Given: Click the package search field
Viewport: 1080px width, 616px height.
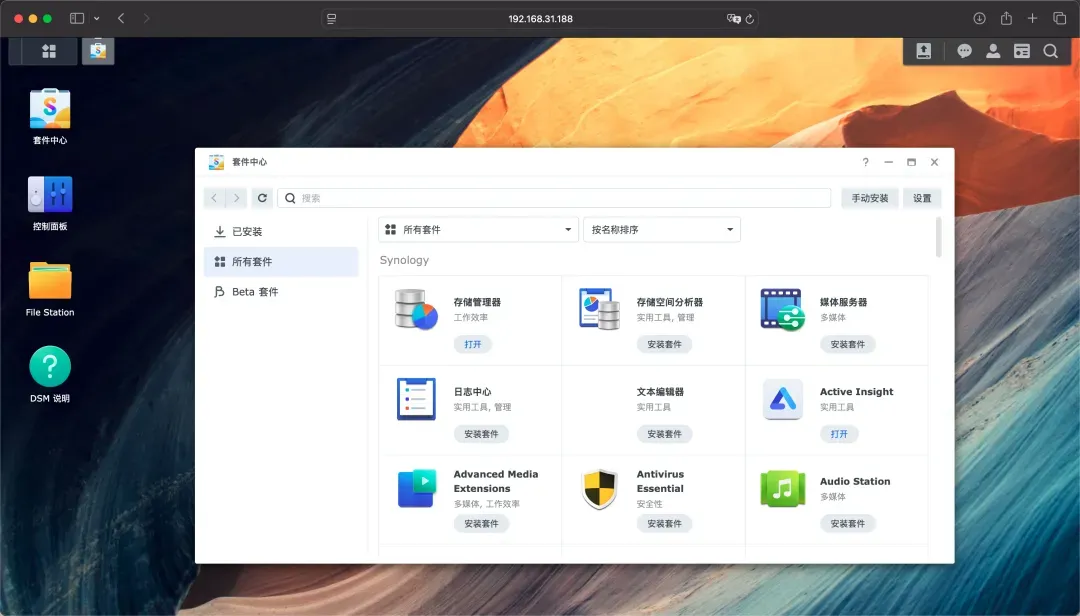Looking at the screenshot, I should tap(554, 198).
